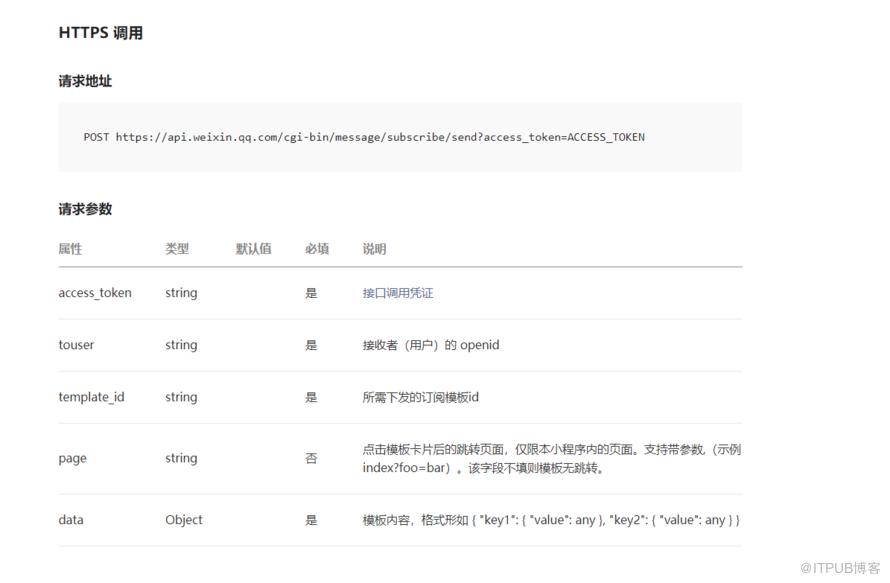Click the string type in access_token row

(x=181, y=293)
